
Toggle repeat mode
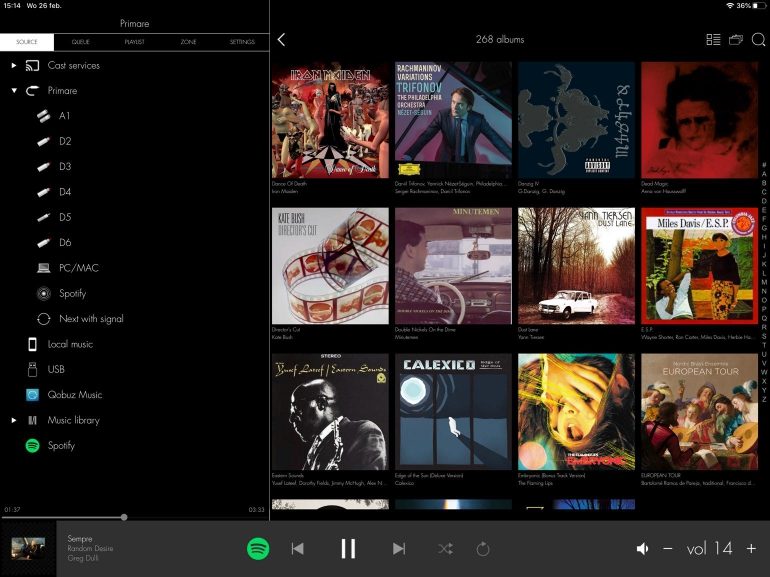point(483,548)
